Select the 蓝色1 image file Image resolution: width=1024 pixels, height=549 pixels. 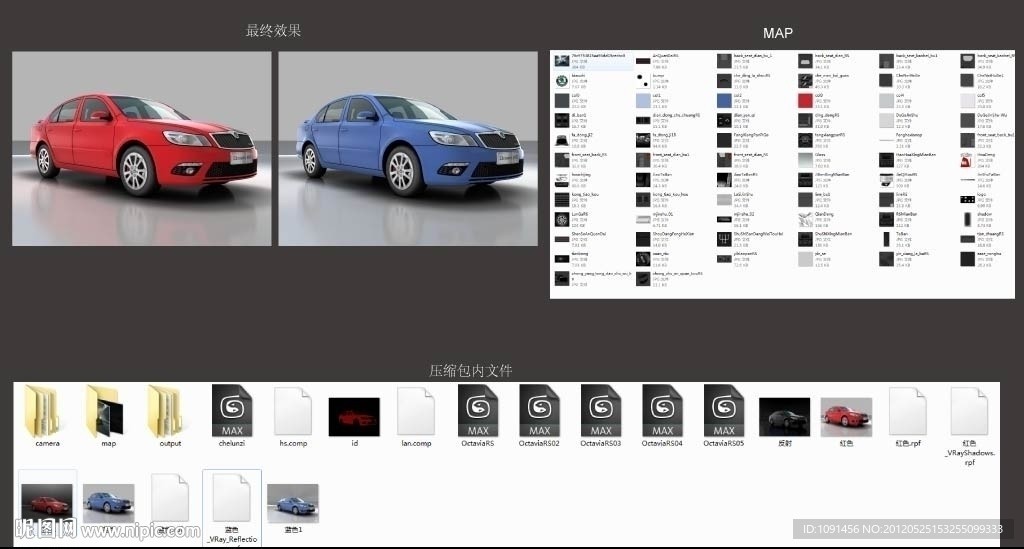[293, 503]
